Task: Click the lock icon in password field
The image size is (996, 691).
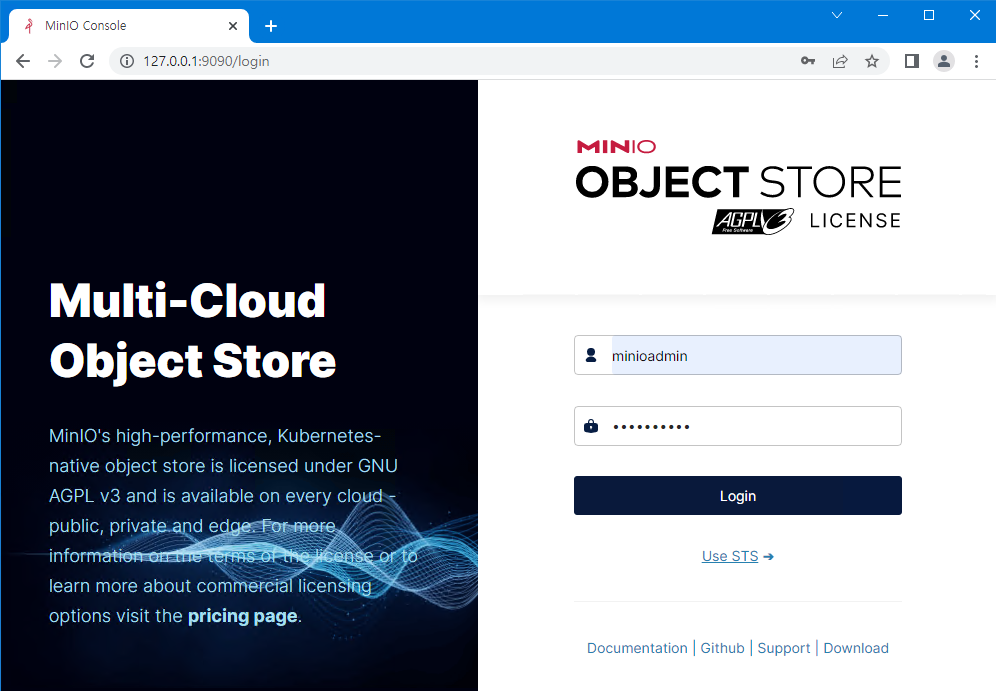Action: pos(591,426)
